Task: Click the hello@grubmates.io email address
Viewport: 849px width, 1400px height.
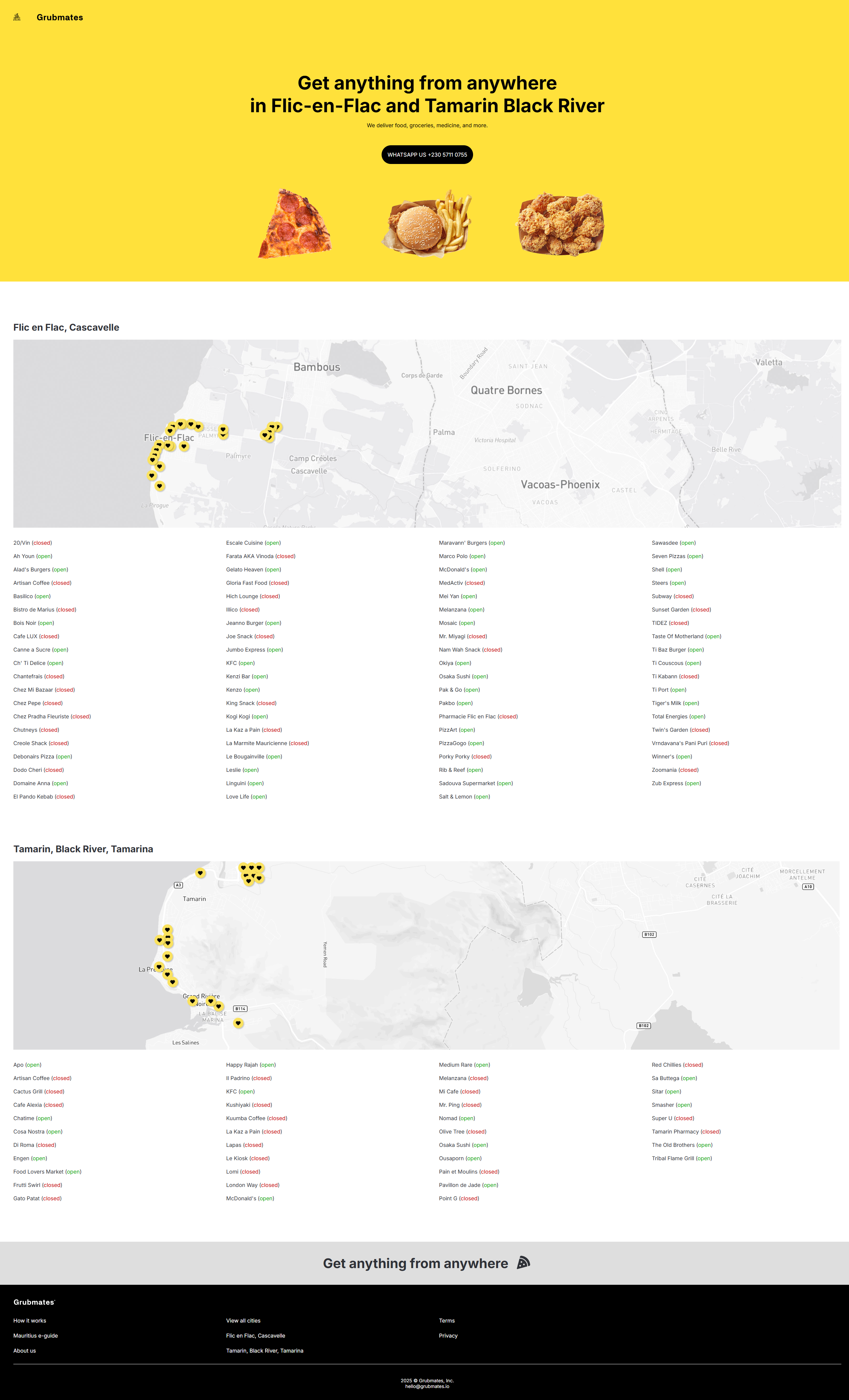Action: pyautogui.click(x=427, y=1386)
